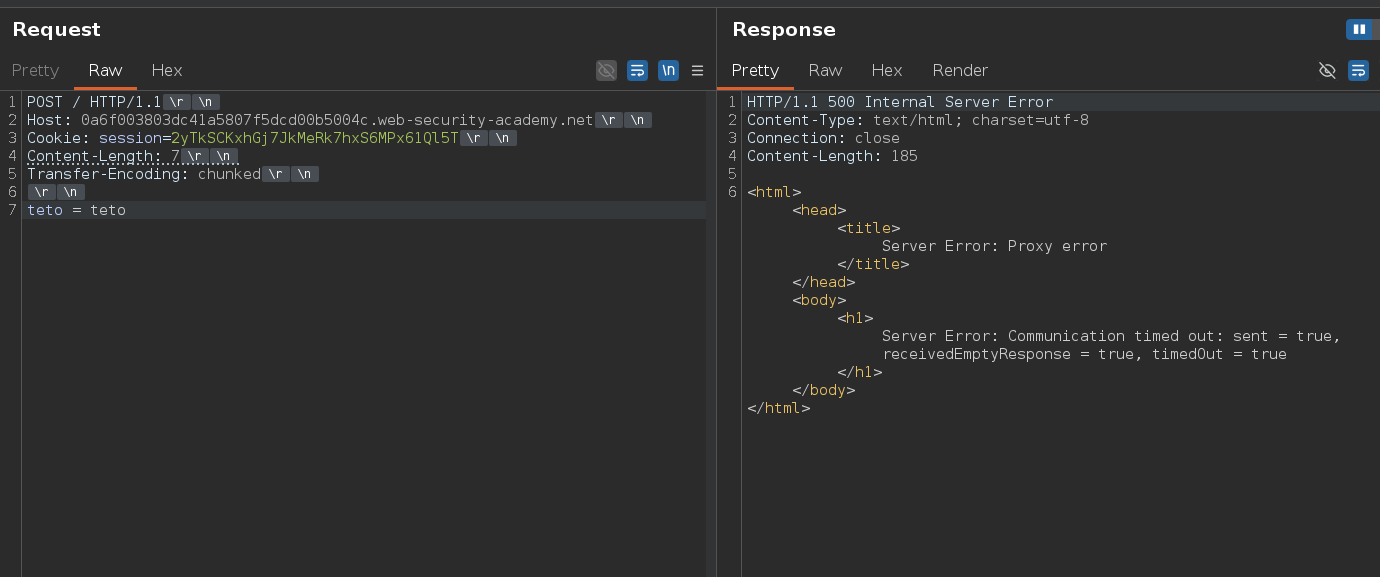Screen dimensions: 1380x577
Task: Click the 'Request' panel heading
Action: tap(56, 30)
